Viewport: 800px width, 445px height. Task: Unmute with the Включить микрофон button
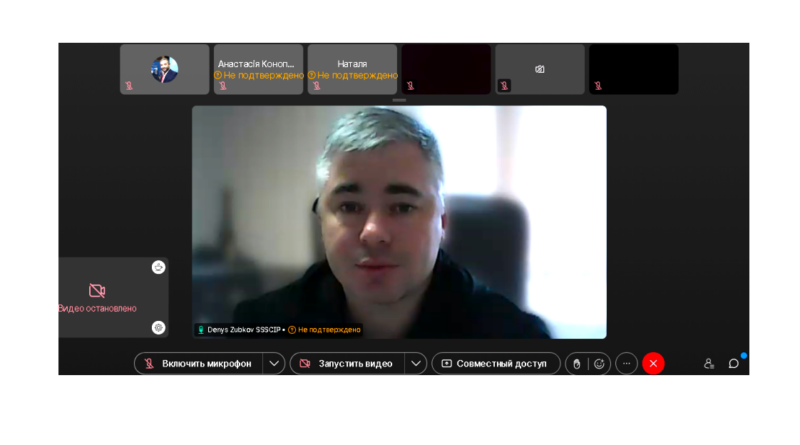tap(199, 364)
